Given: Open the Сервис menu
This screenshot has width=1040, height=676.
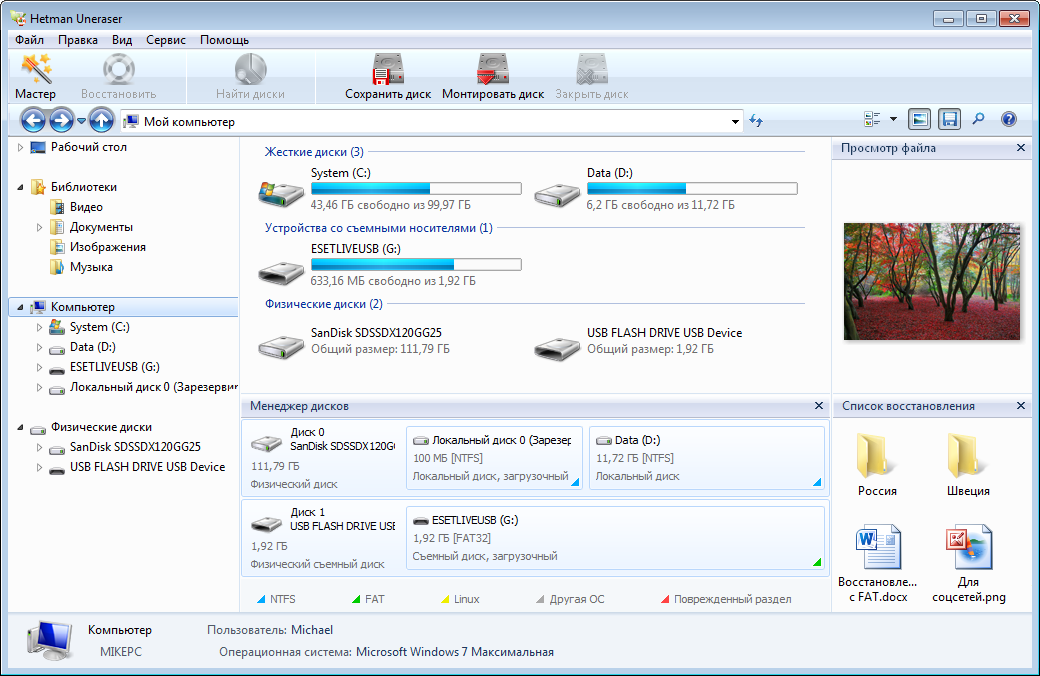Looking at the screenshot, I should (x=165, y=40).
